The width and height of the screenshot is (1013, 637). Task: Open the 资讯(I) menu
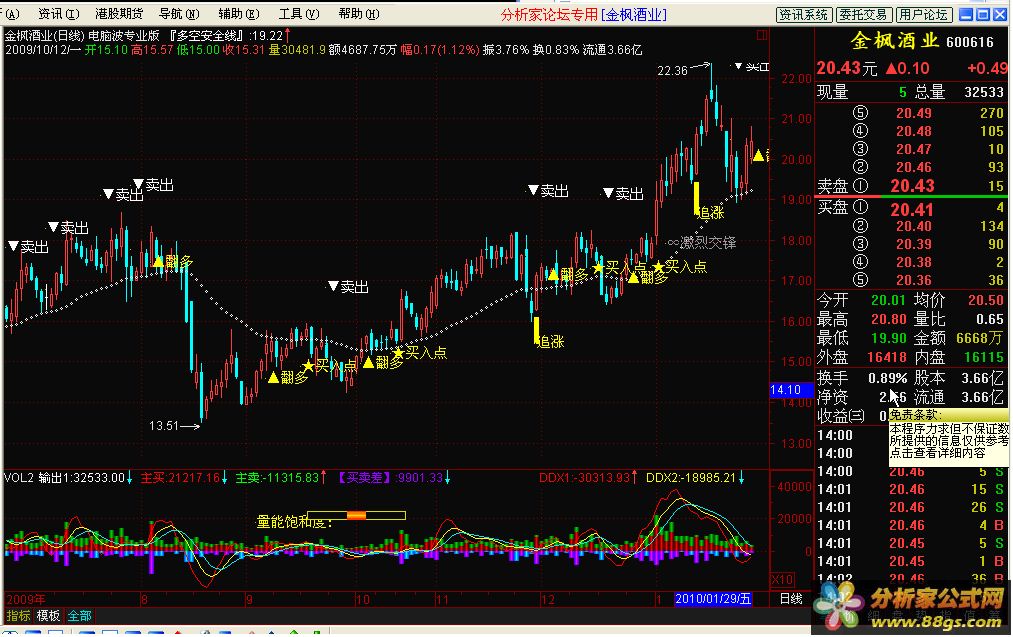tap(58, 14)
